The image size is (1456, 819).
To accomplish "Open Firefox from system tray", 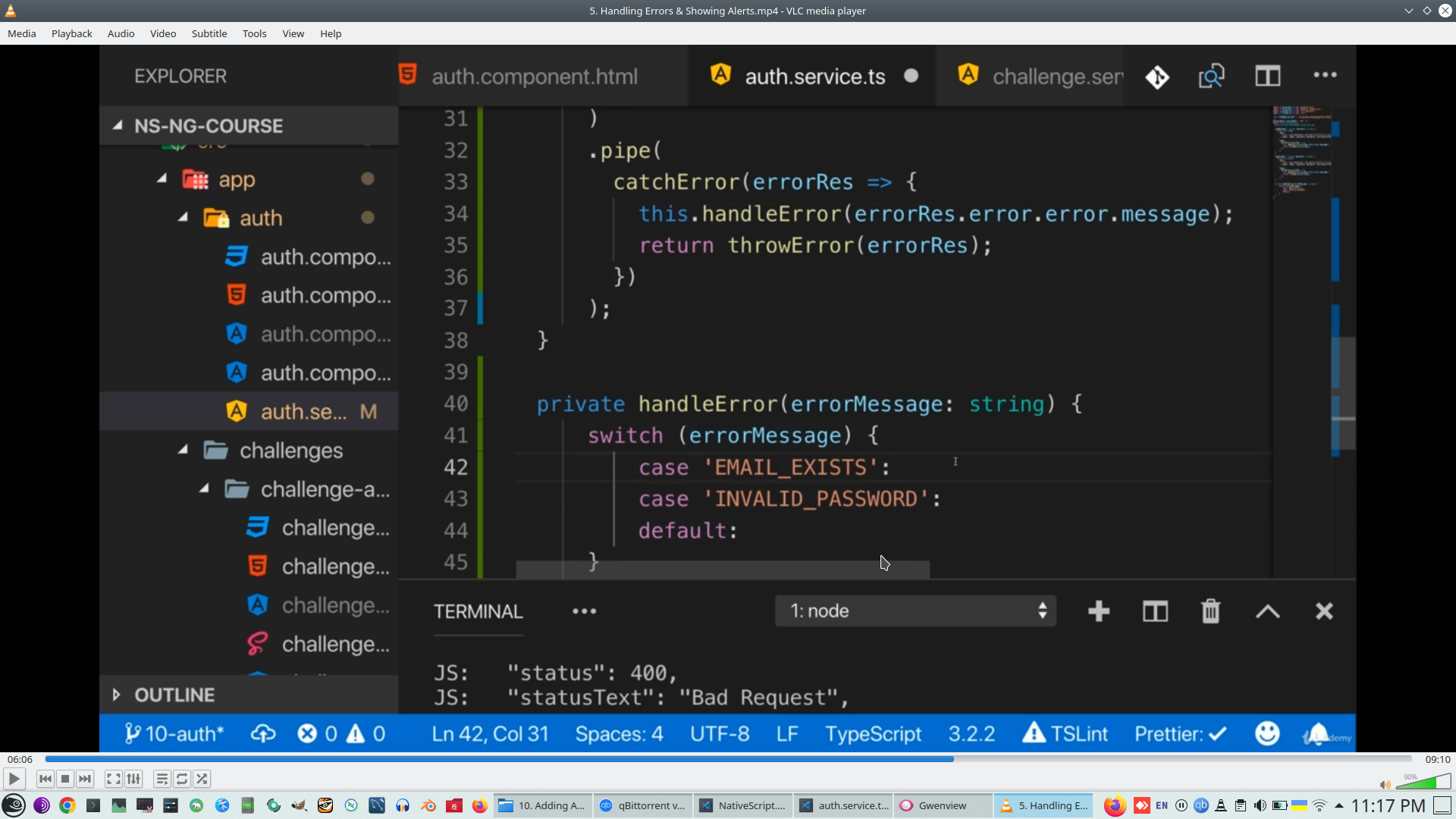I will [x=1114, y=805].
